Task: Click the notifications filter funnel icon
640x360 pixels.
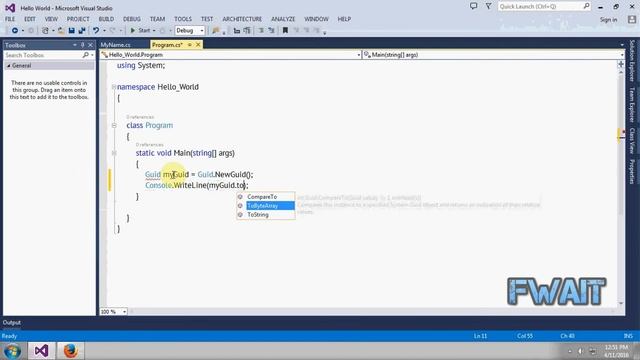Action: pos(489,6)
